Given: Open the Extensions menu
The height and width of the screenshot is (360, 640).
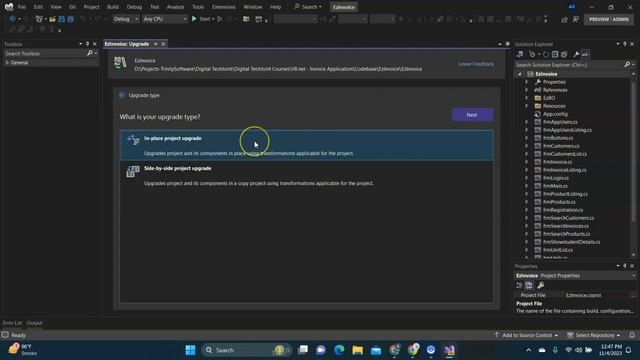Looking at the screenshot, I should [223, 7].
